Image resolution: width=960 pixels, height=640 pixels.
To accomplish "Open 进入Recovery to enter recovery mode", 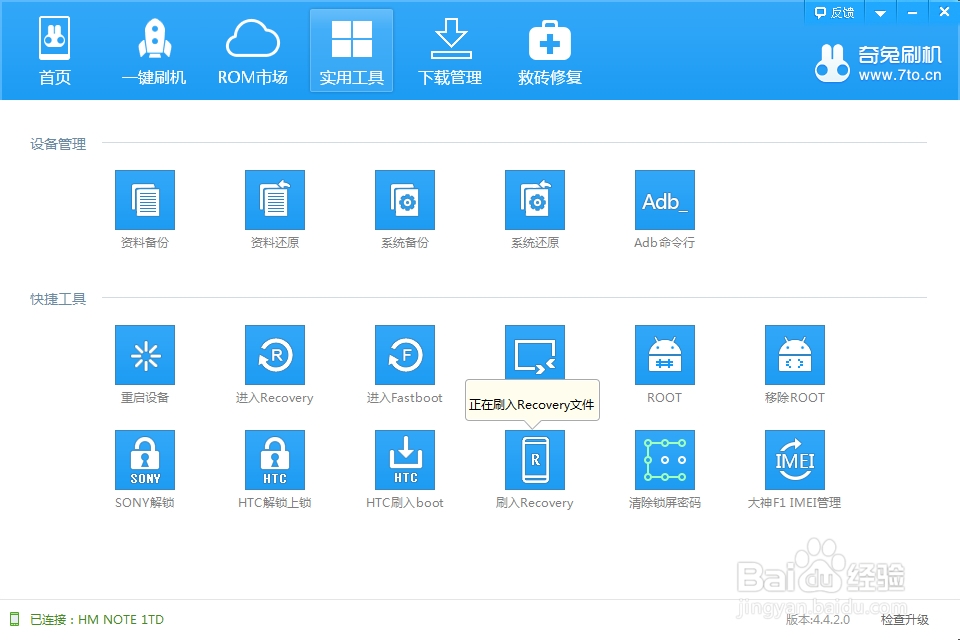I will tap(274, 354).
